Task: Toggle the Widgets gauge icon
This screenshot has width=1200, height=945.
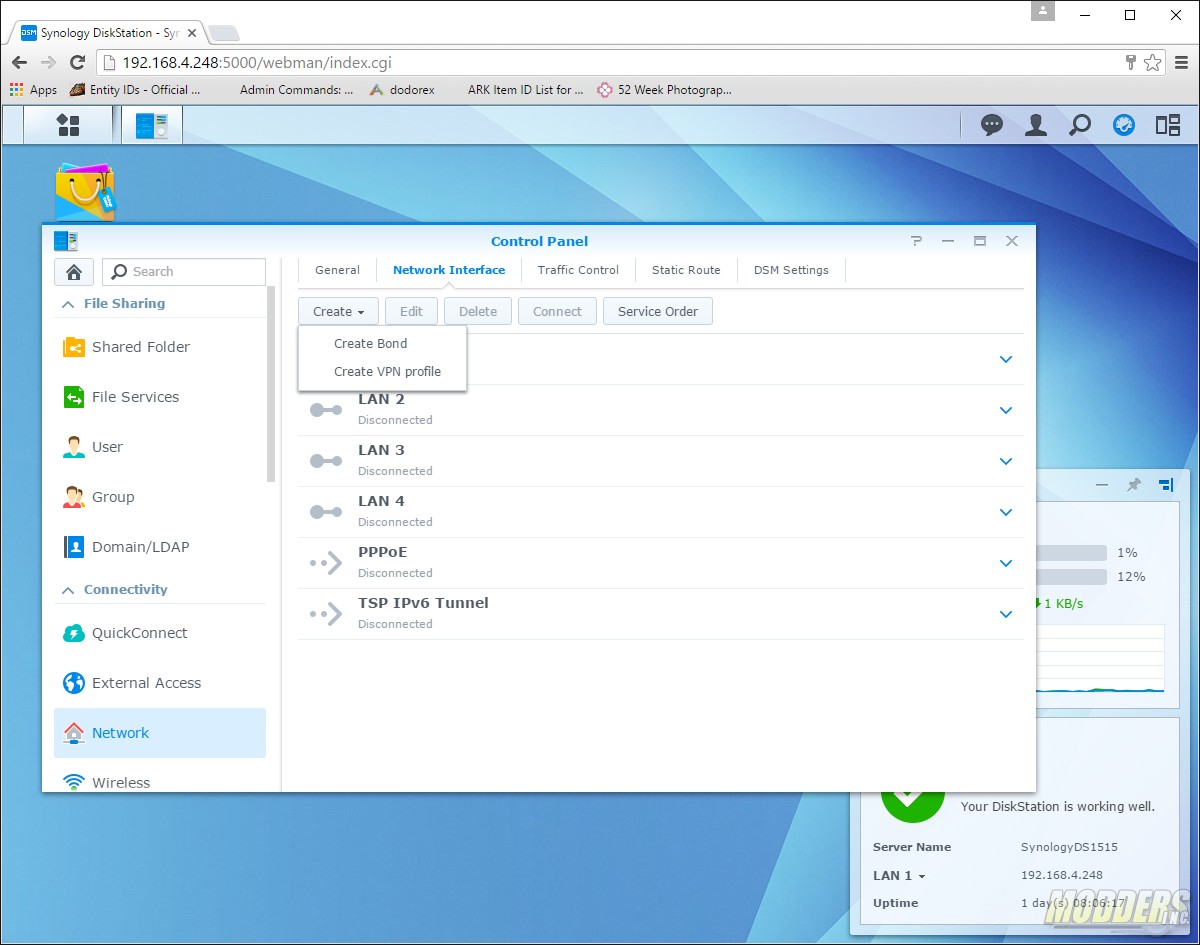Action: tap(1124, 125)
